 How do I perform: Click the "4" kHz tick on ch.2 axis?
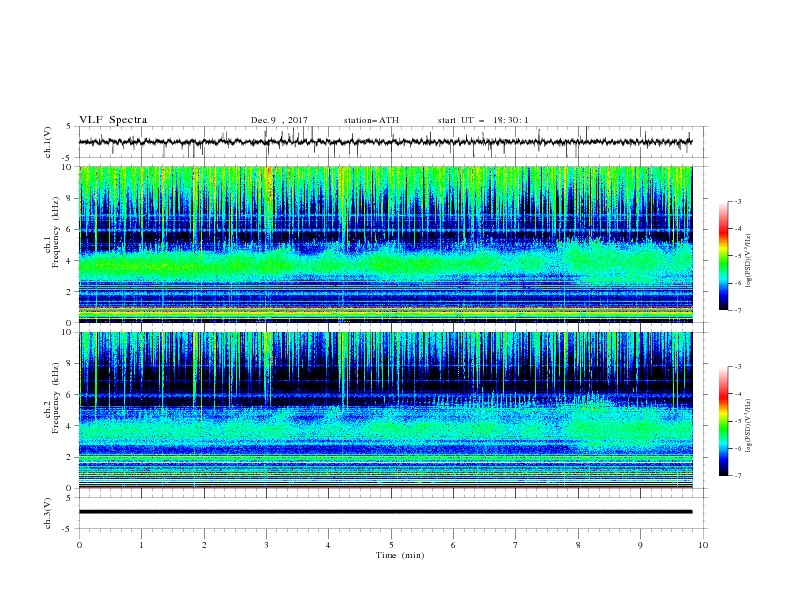coord(70,426)
